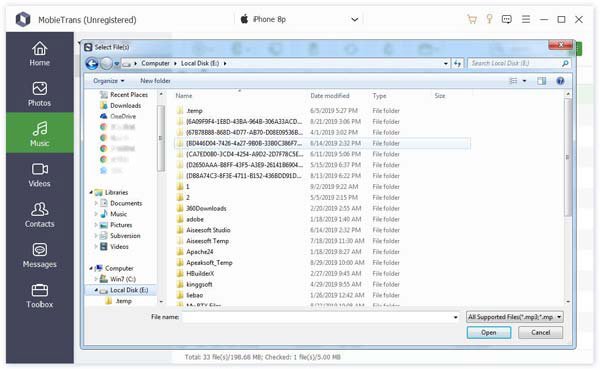Open Contacts in the MobieTrans sidebar
This screenshot has width=600, height=370.
tap(39, 215)
